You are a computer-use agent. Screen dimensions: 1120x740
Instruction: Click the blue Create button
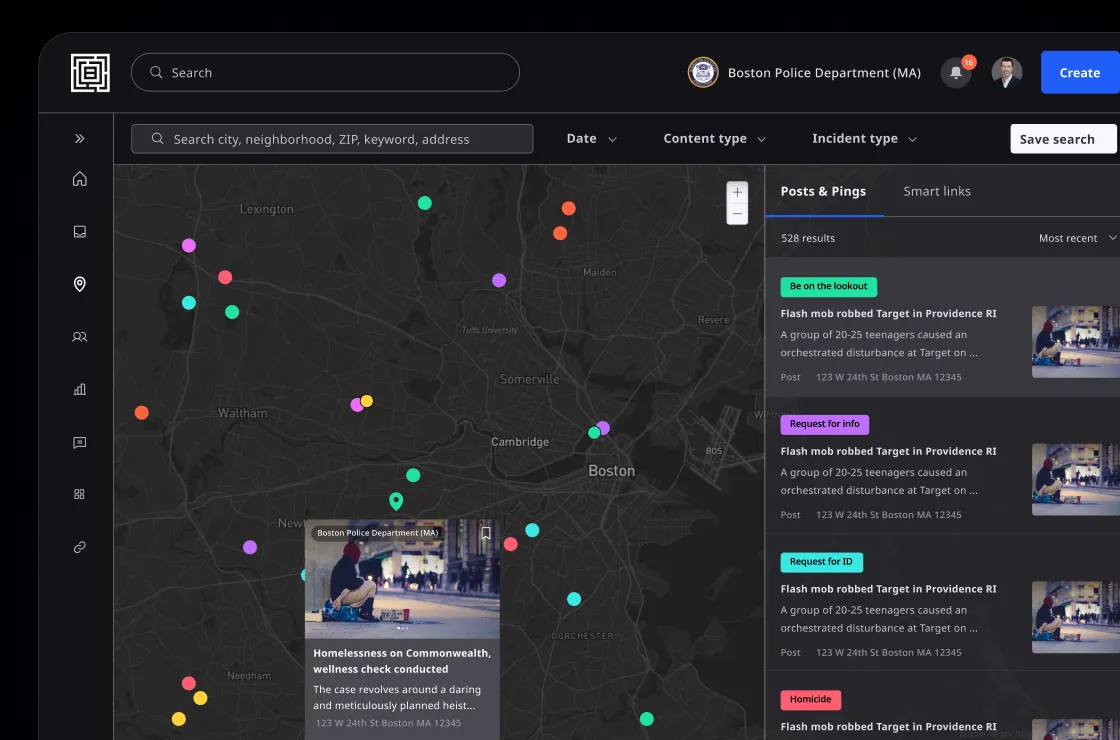point(1079,73)
